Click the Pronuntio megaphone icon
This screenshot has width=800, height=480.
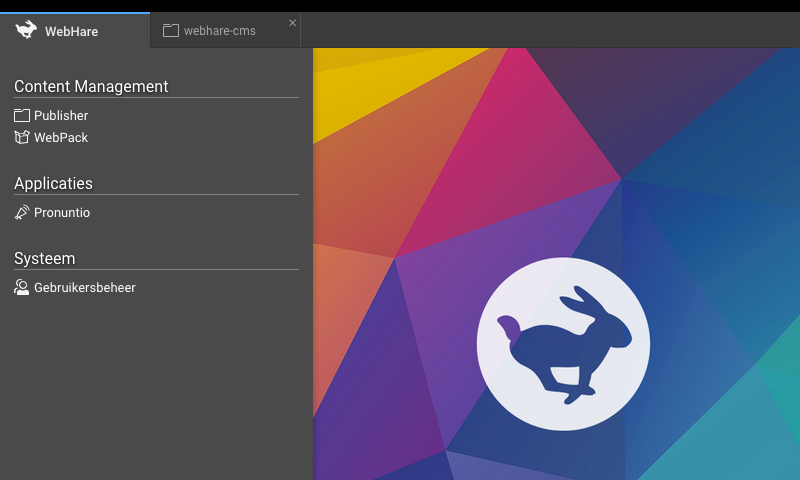coord(22,212)
